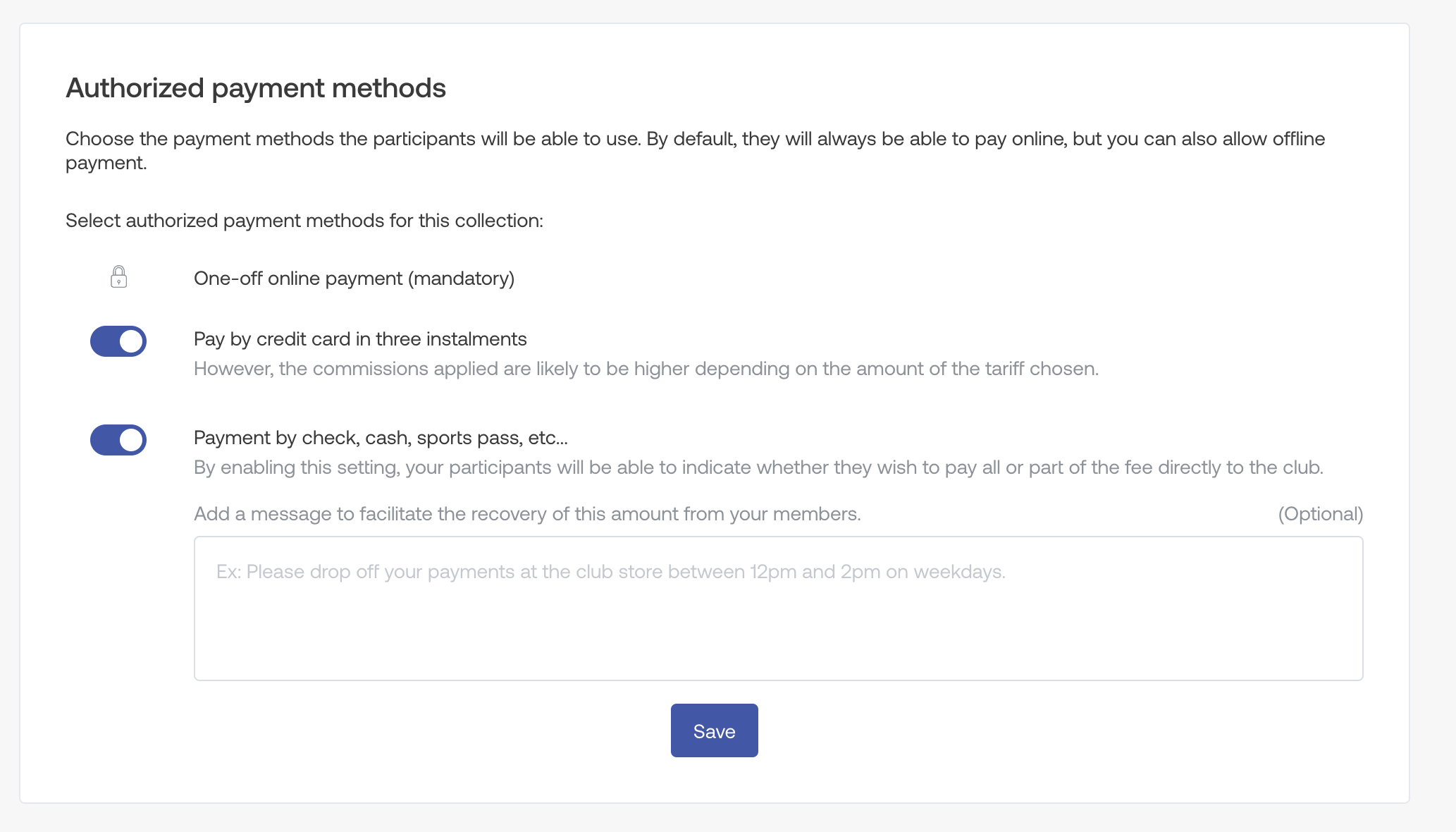Click the 'Add a message to facilitate' field label
Screen dimensions: 1456x832
click(x=527, y=514)
